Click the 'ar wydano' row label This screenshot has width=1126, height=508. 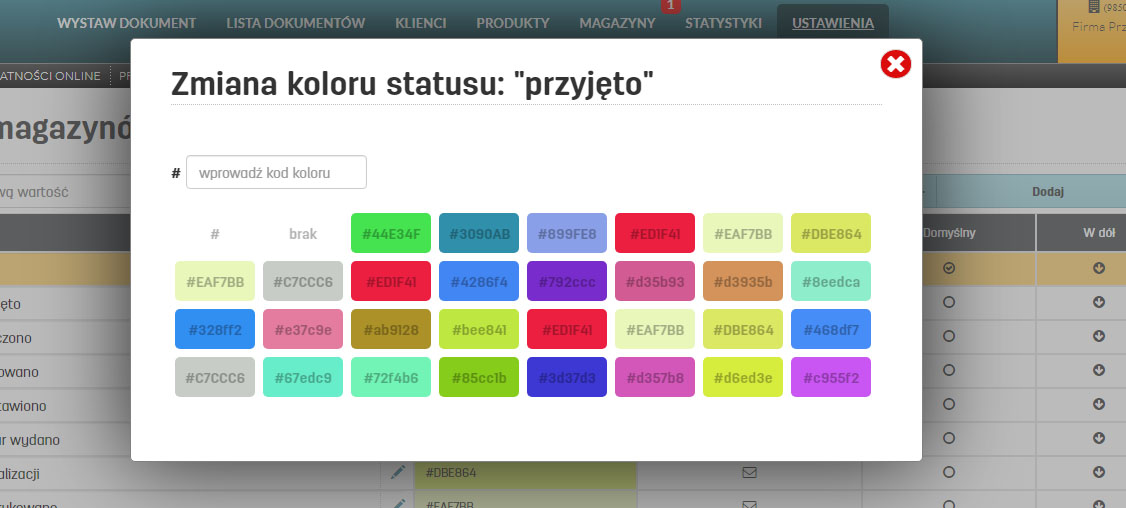[29, 439]
